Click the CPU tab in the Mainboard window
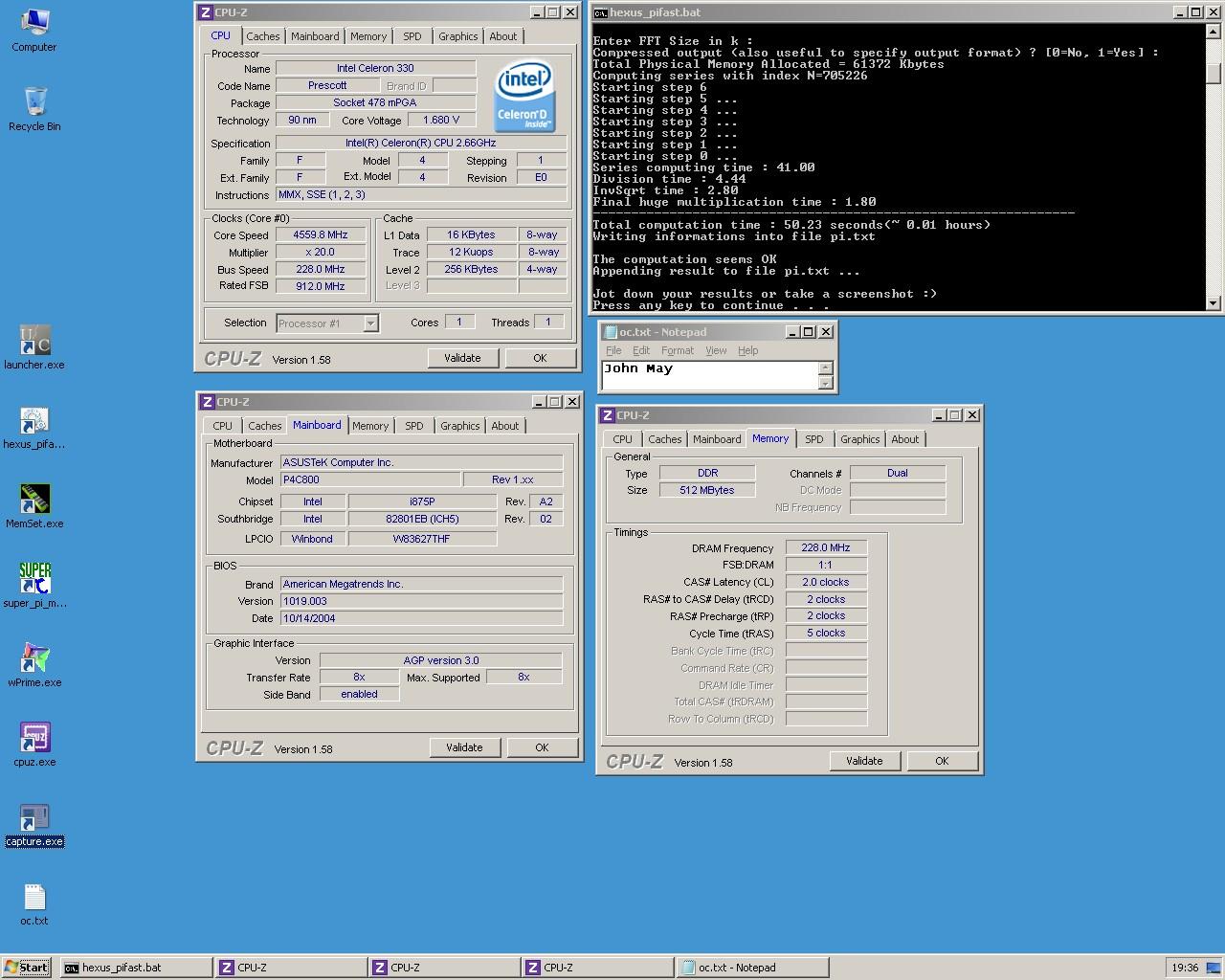The height and width of the screenshot is (980, 1225). click(x=223, y=426)
